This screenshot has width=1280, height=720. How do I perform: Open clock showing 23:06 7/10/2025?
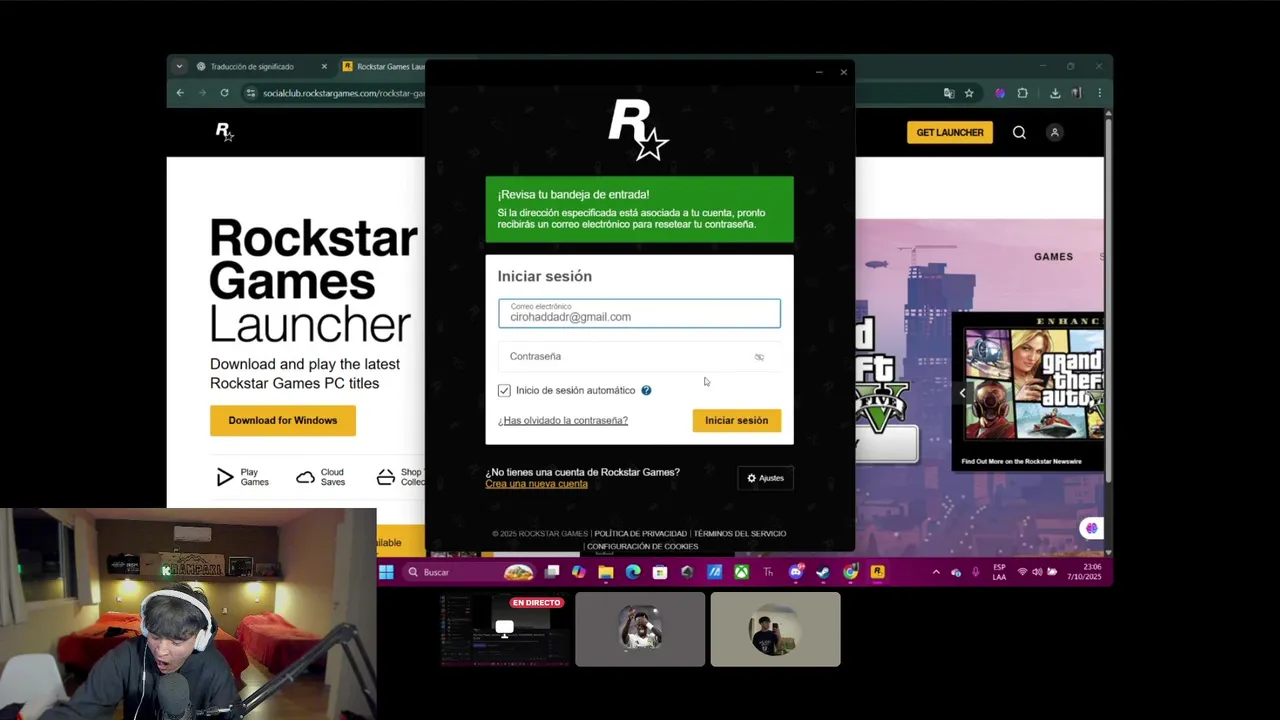1083,572
